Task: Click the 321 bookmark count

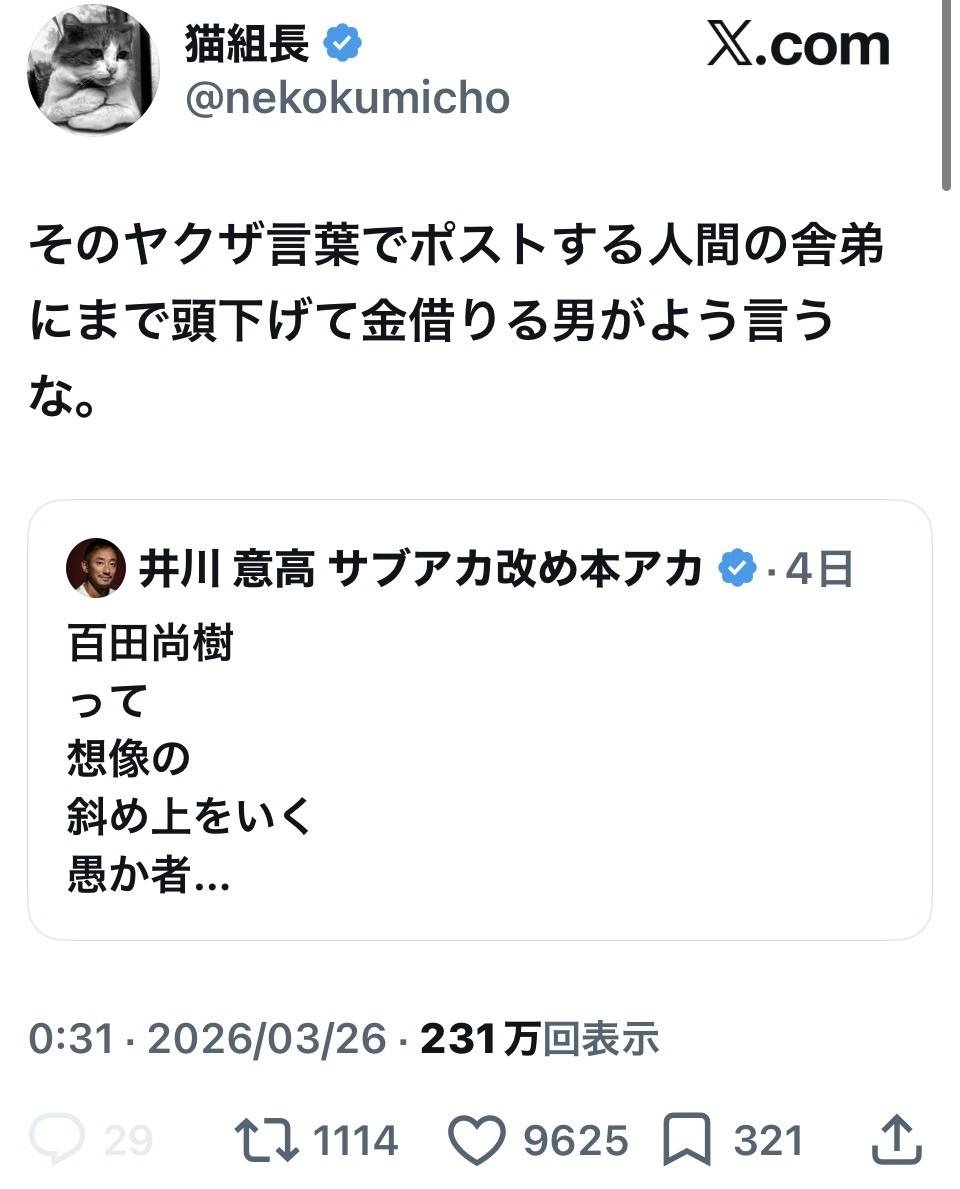Action: point(768,1140)
